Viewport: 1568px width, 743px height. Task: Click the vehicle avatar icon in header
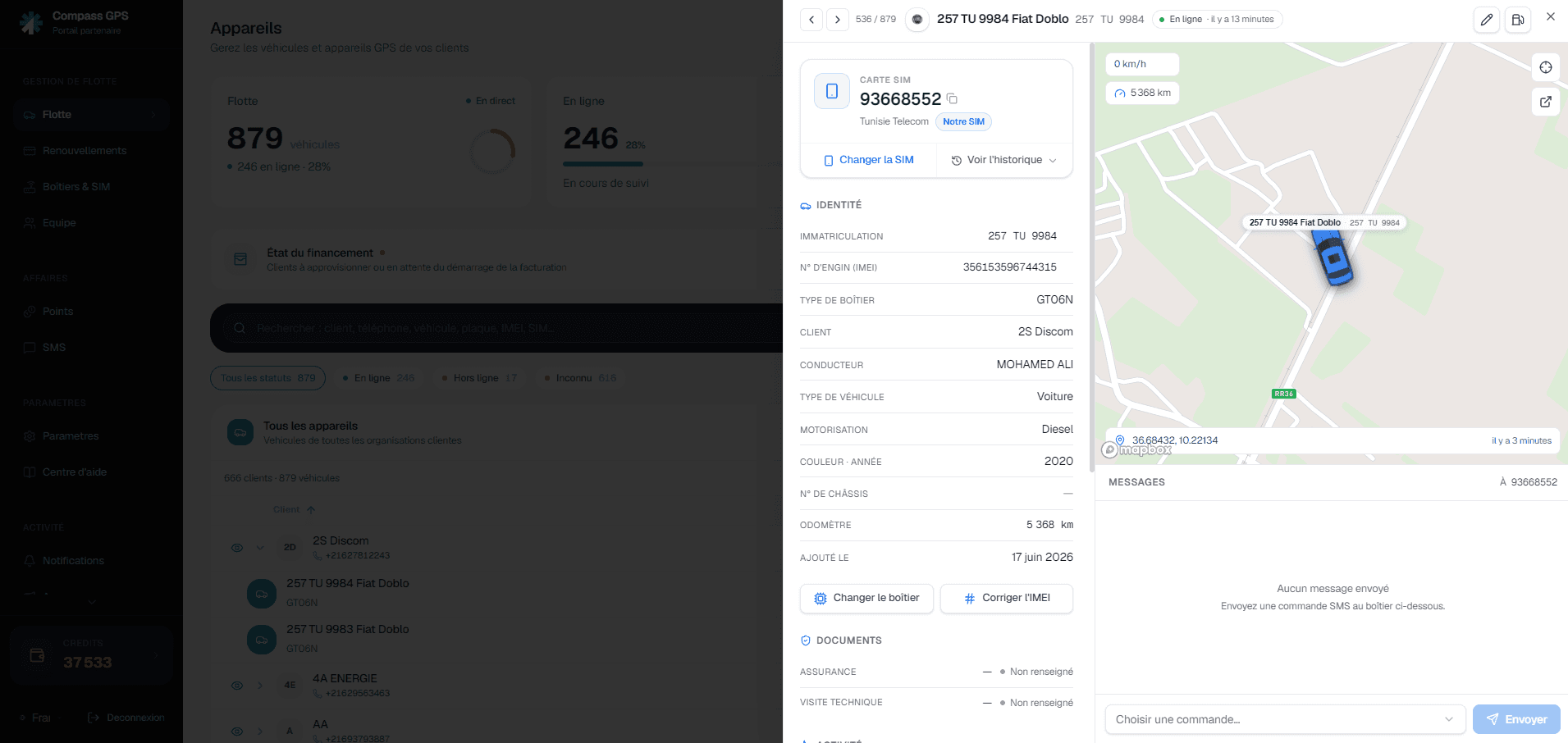917,20
